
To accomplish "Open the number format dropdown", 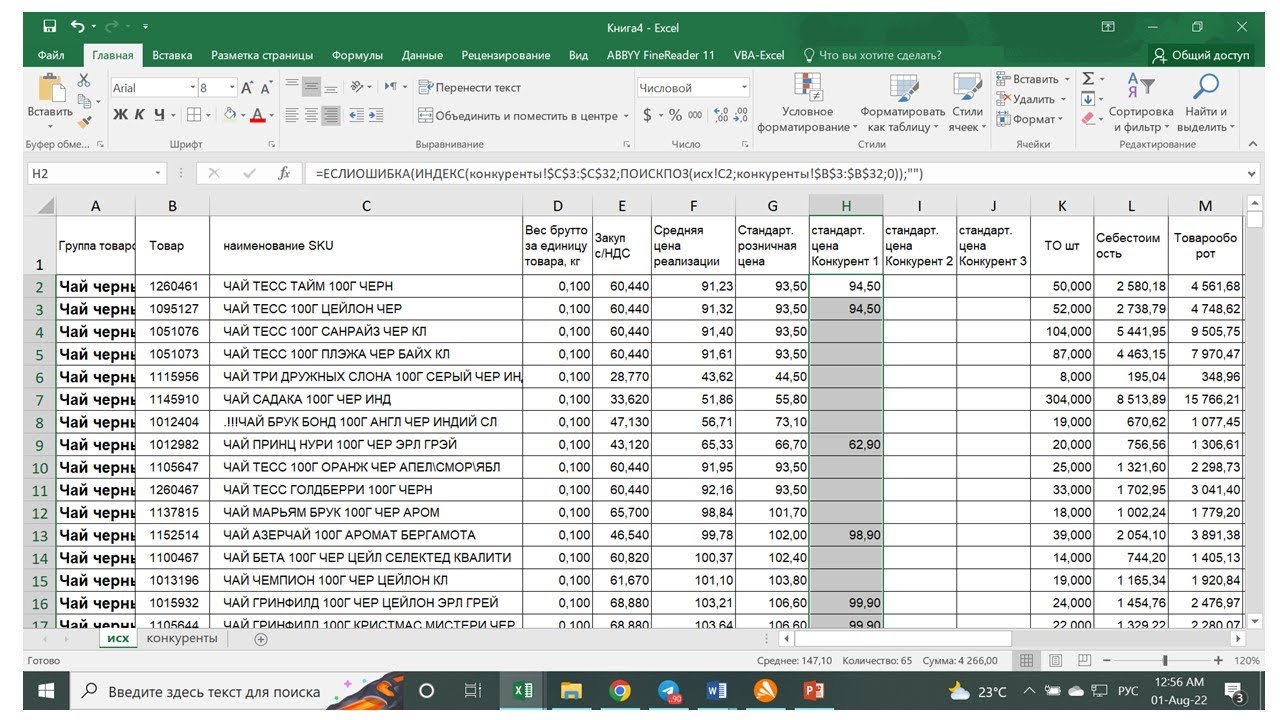I will pyautogui.click(x=744, y=88).
